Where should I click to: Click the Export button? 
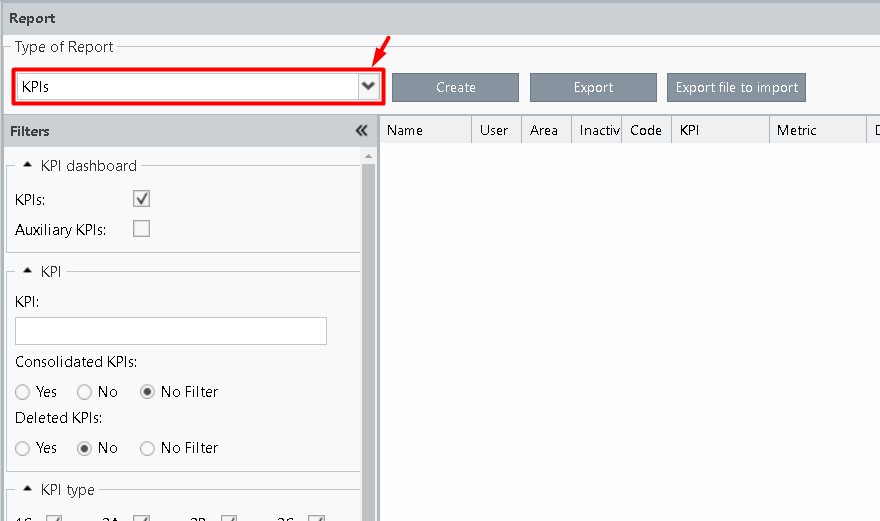point(593,88)
